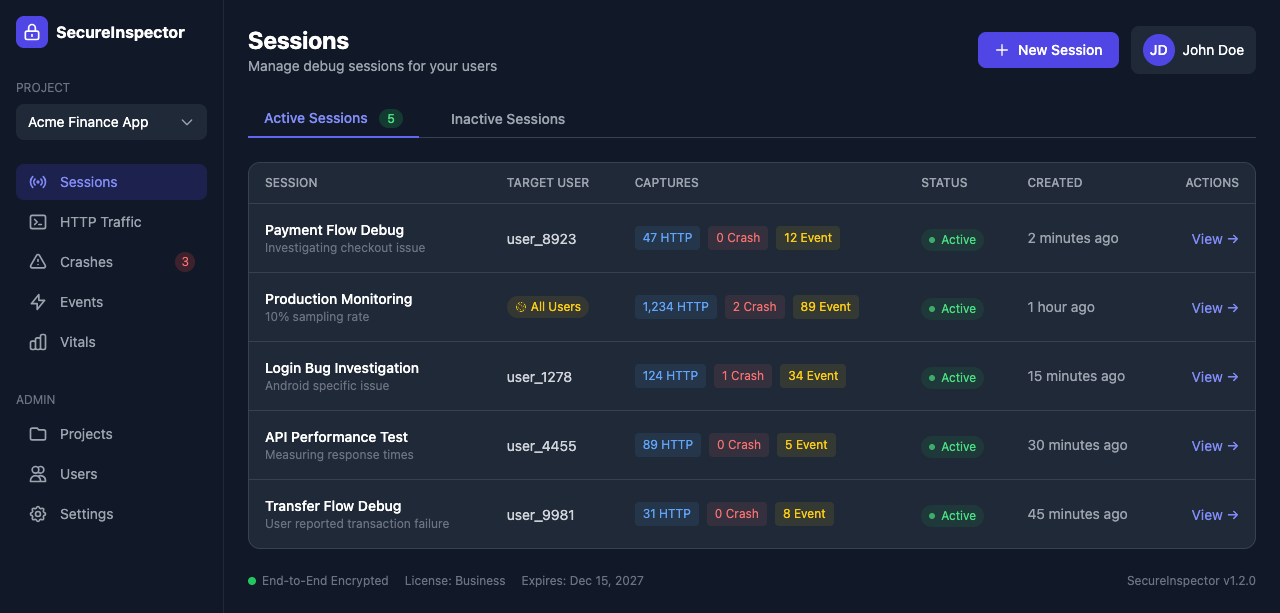Click the Crashes badge showing 3

click(184, 262)
